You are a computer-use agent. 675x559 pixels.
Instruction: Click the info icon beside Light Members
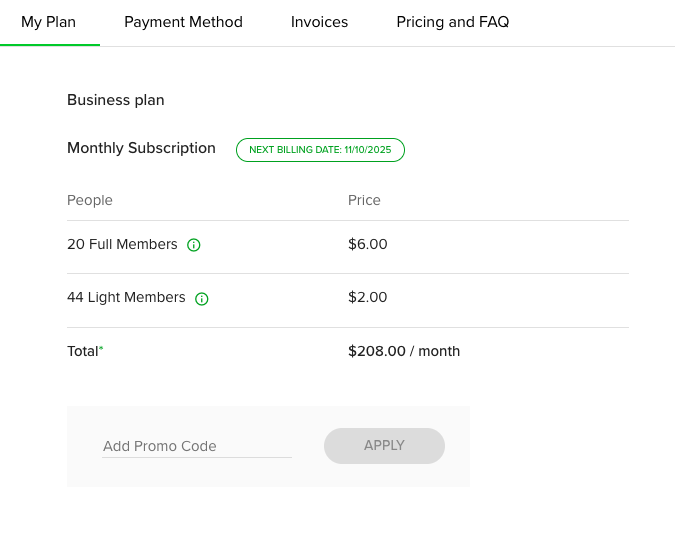pos(202,298)
